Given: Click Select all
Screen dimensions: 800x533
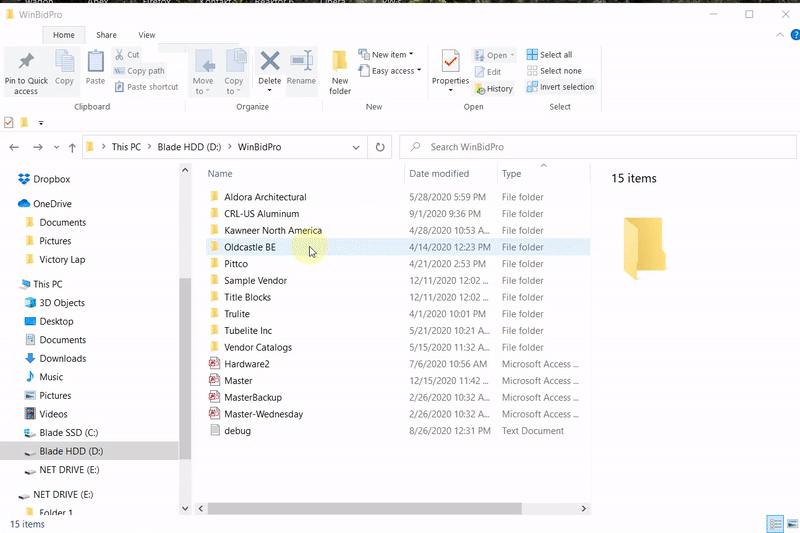Looking at the screenshot, I should (549, 55).
